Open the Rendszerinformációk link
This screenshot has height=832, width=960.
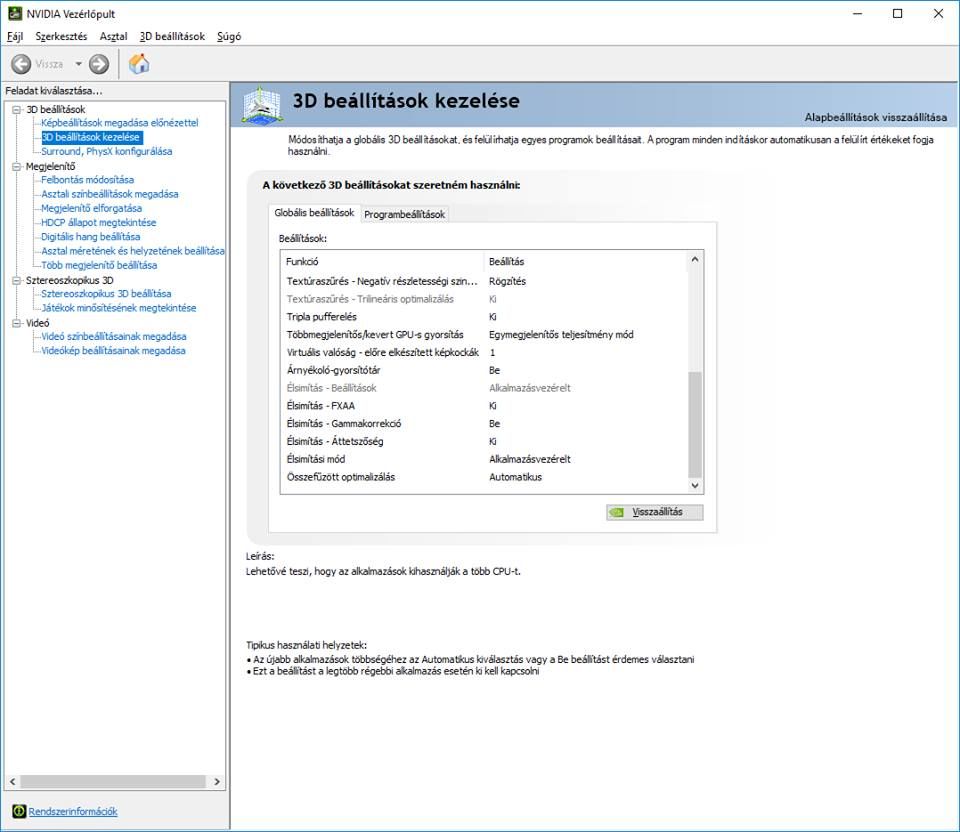pos(73,811)
